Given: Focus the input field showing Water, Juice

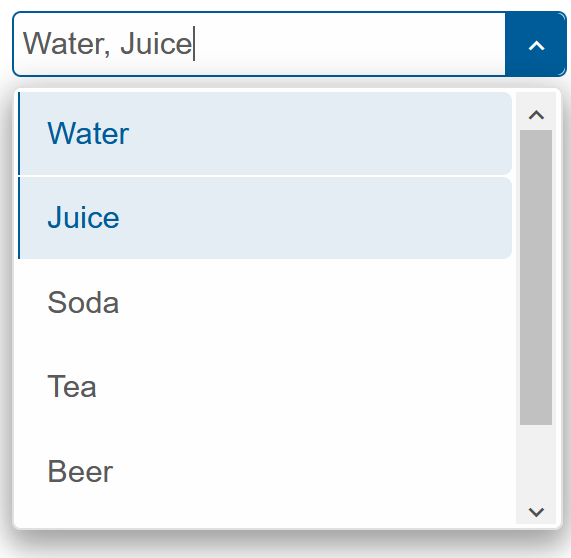Looking at the screenshot, I should point(259,44).
